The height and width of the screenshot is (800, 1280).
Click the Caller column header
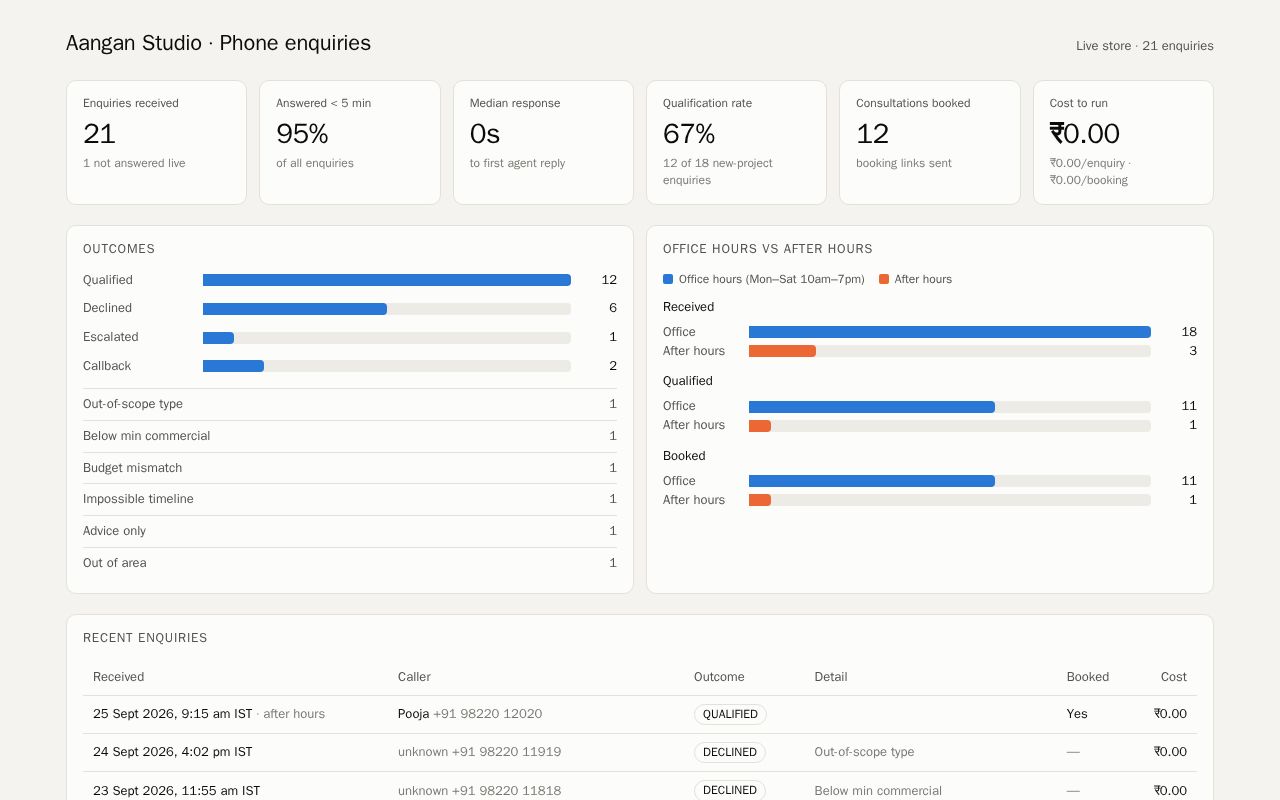point(414,677)
